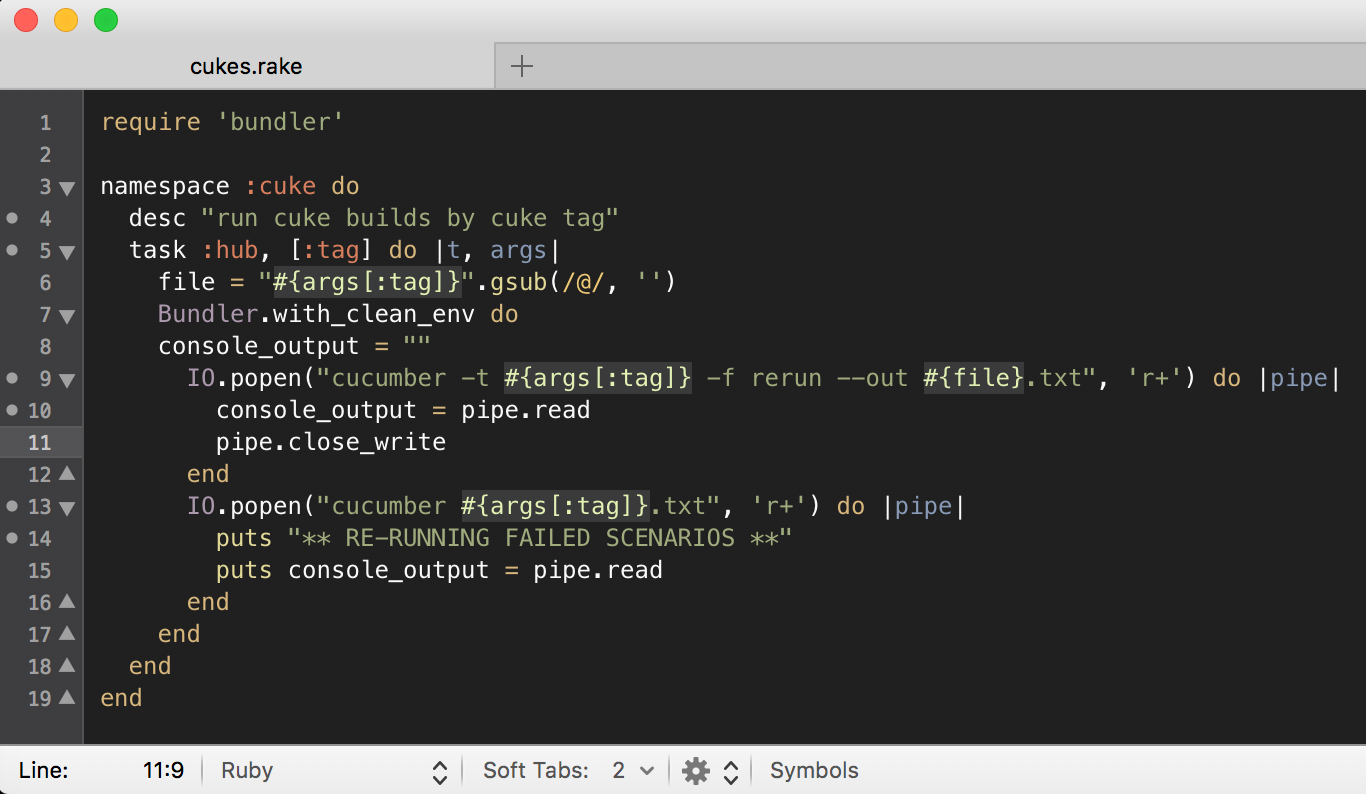Close the window with the red button
The width and height of the screenshot is (1366, 794).
tap(26, 20)
